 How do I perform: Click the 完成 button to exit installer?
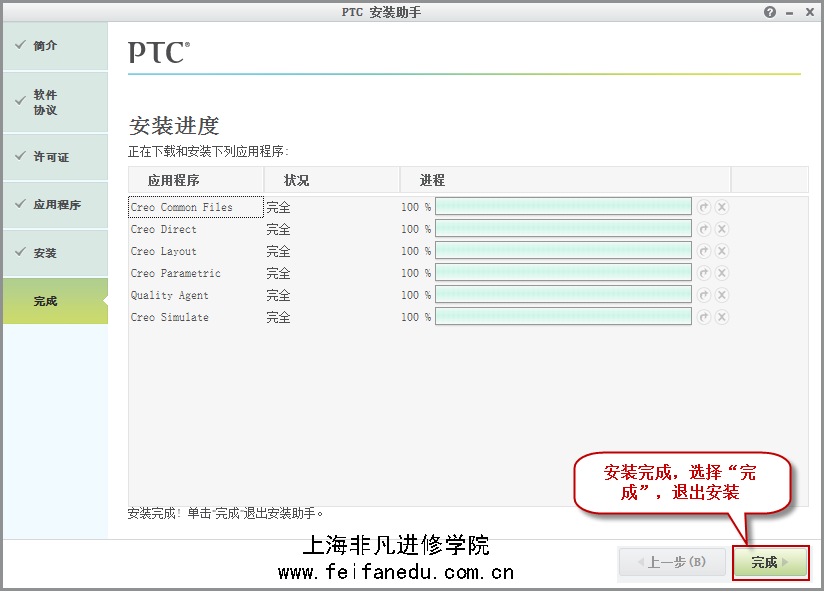770,563
